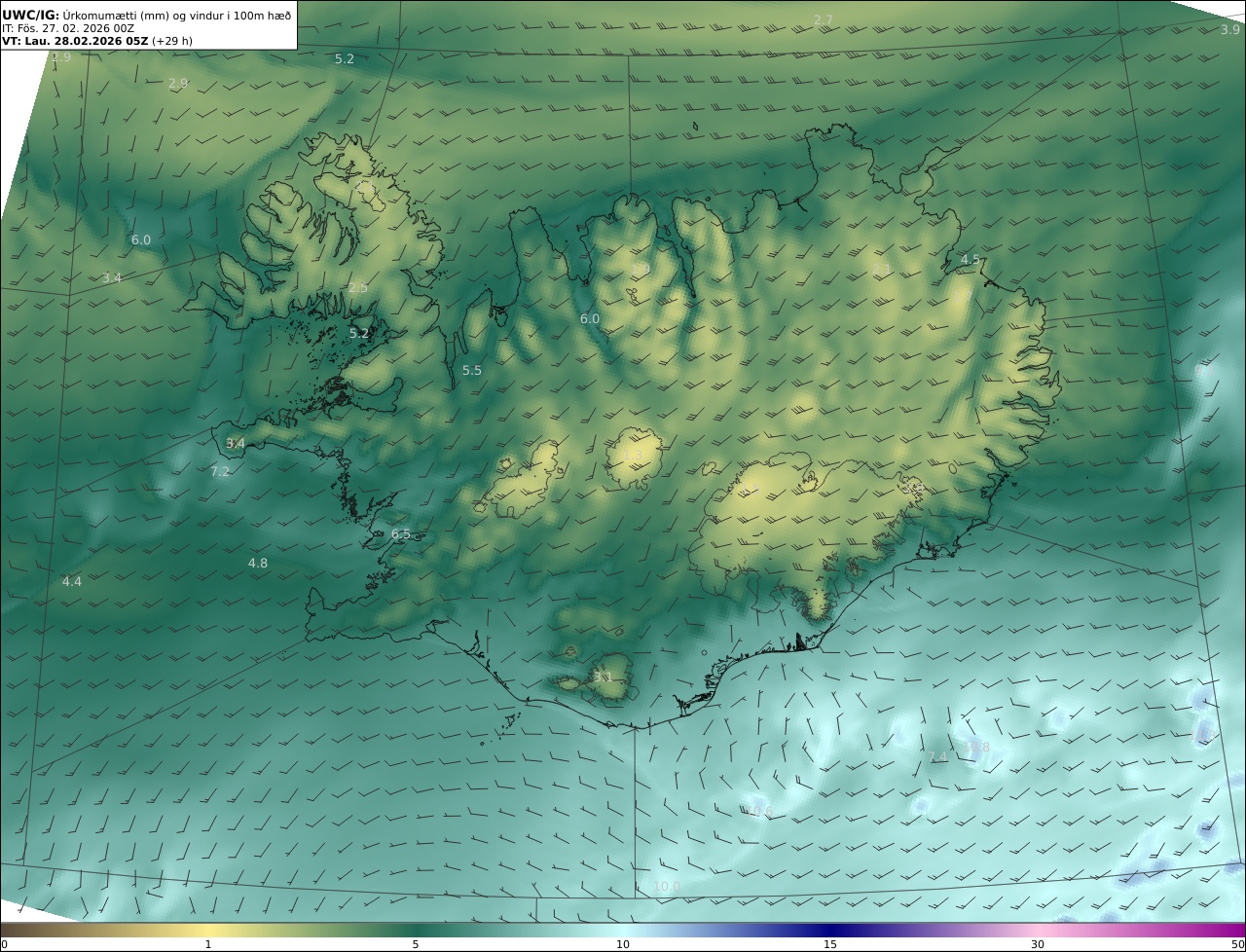Select the 10 tick on color scale
The image size is (1246, 952).
tap(623, 944)
